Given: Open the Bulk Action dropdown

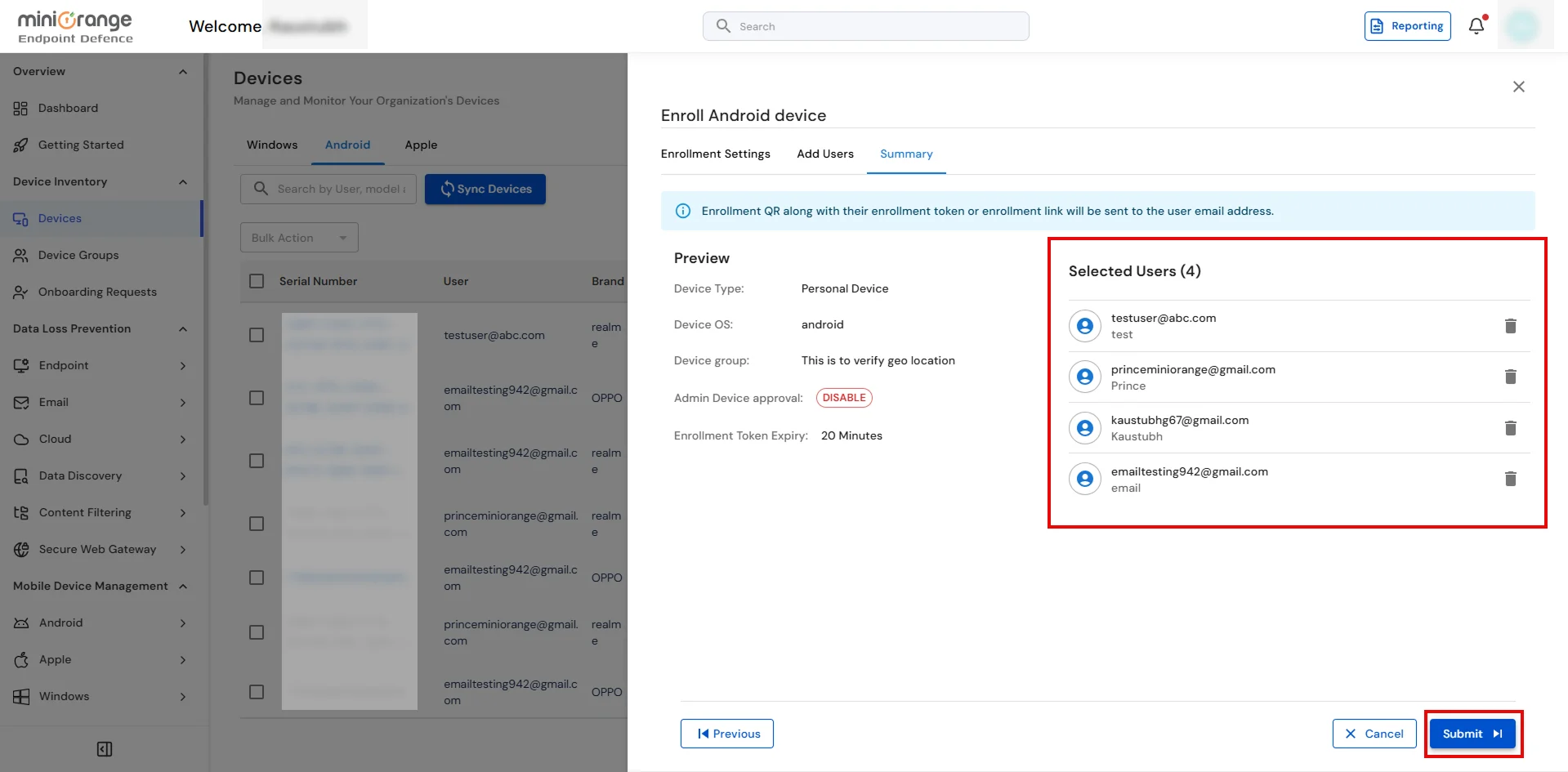Looking at the screenshot, I should tap(299, 238).
